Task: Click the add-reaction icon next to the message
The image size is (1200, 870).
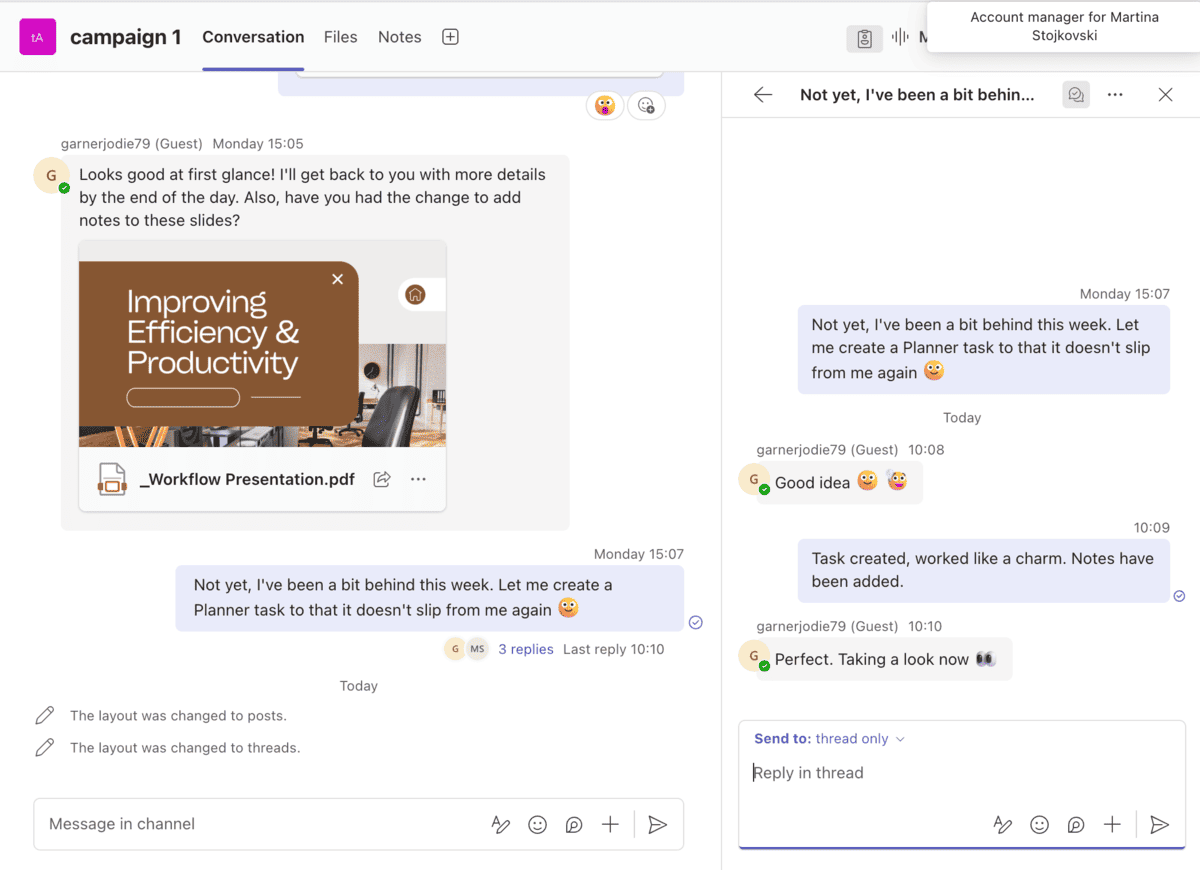Action: point(646,104)
